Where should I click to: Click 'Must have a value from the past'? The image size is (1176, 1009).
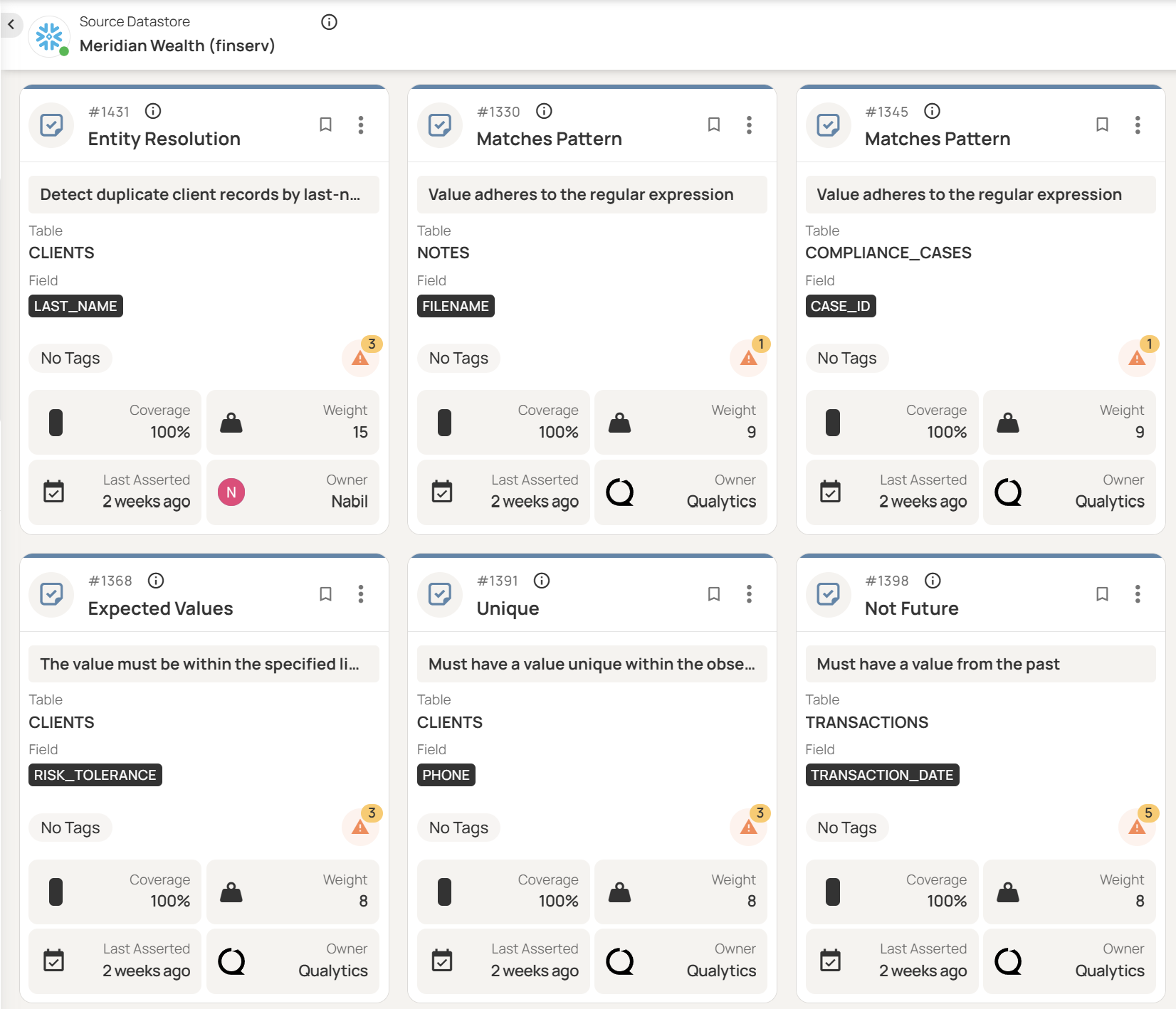[980, 664]
